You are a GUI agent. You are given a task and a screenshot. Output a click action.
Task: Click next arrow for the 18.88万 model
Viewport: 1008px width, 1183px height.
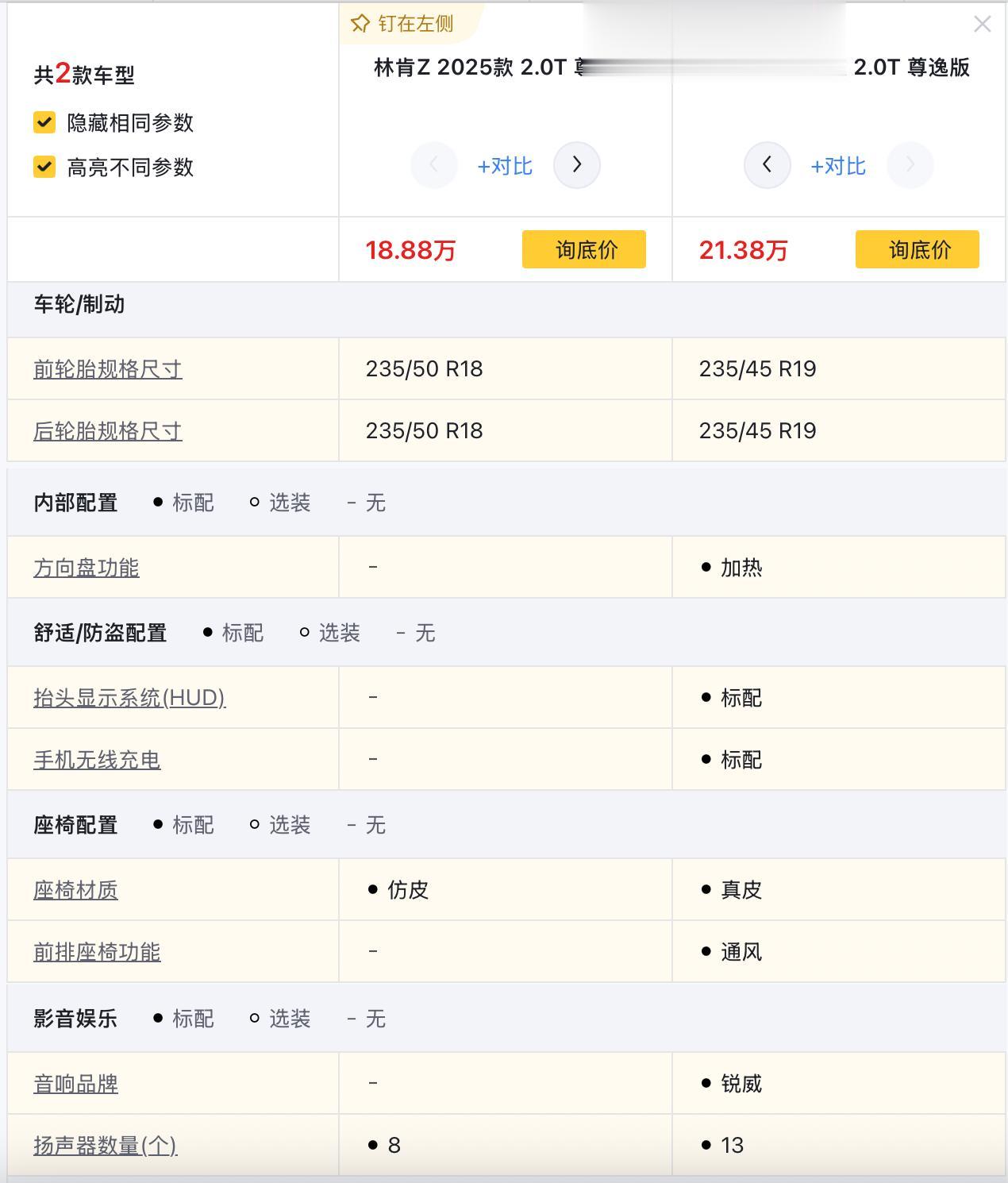click(576, 165)
